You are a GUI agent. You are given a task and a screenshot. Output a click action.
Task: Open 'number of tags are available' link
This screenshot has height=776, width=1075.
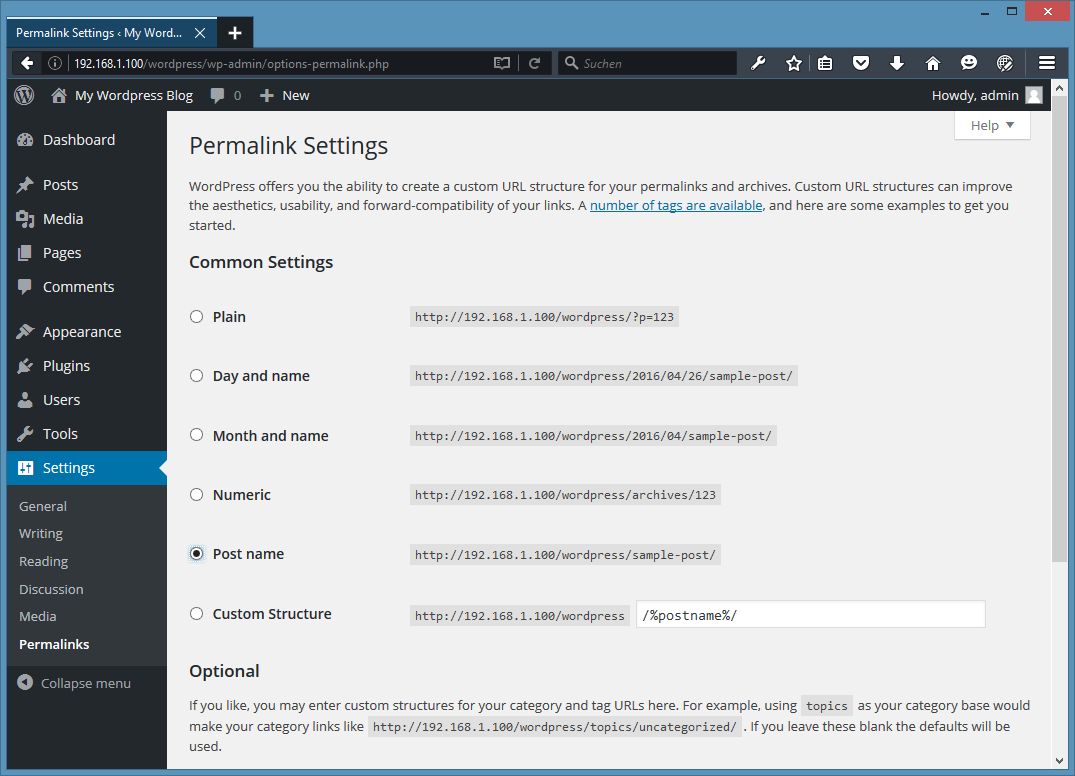[x=676, y=206]
